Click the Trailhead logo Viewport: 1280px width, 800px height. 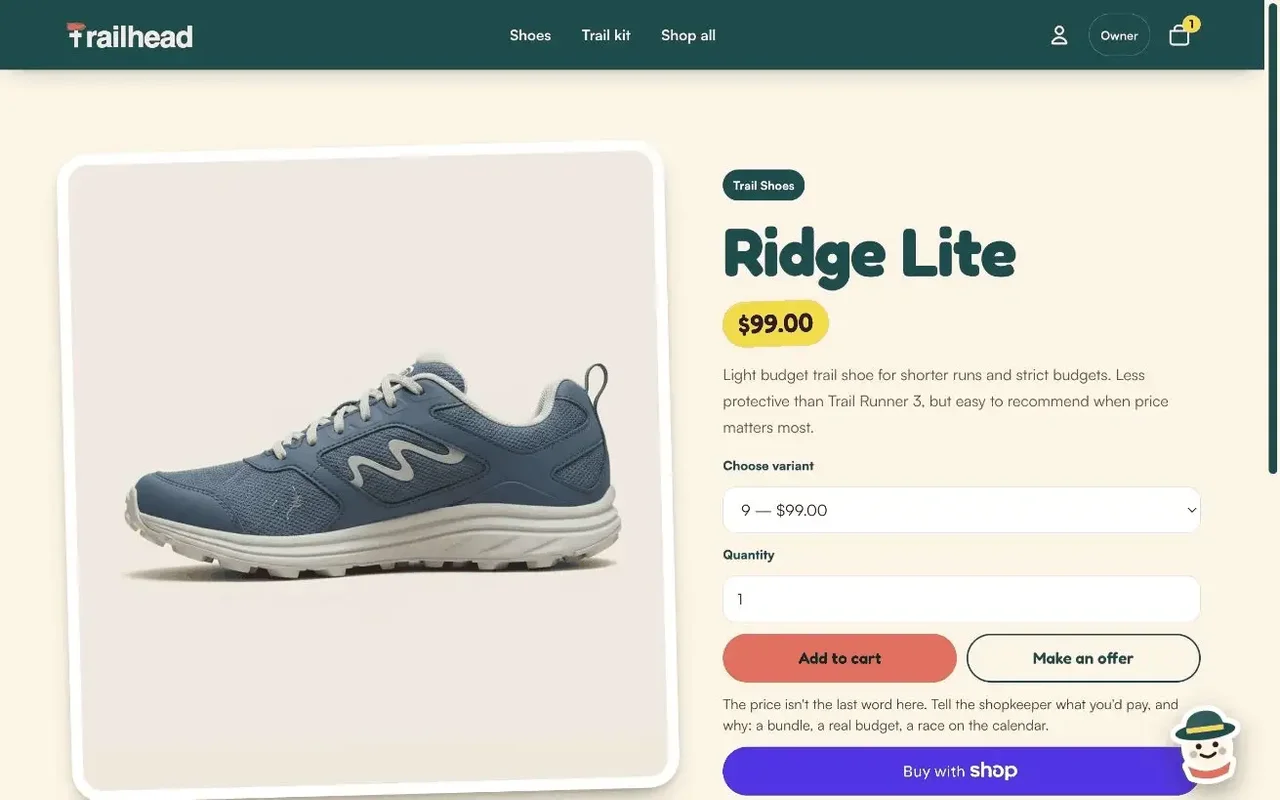click(x=130, y=35)
